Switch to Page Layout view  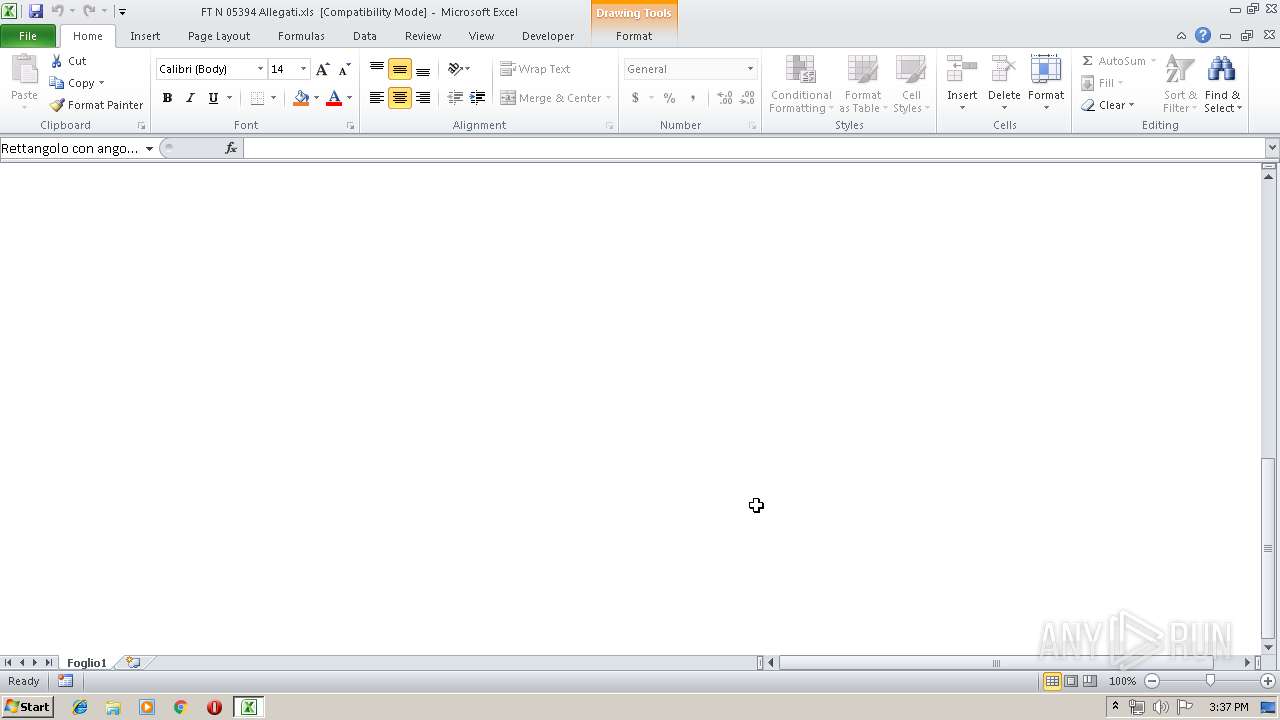click(1071, 681)
